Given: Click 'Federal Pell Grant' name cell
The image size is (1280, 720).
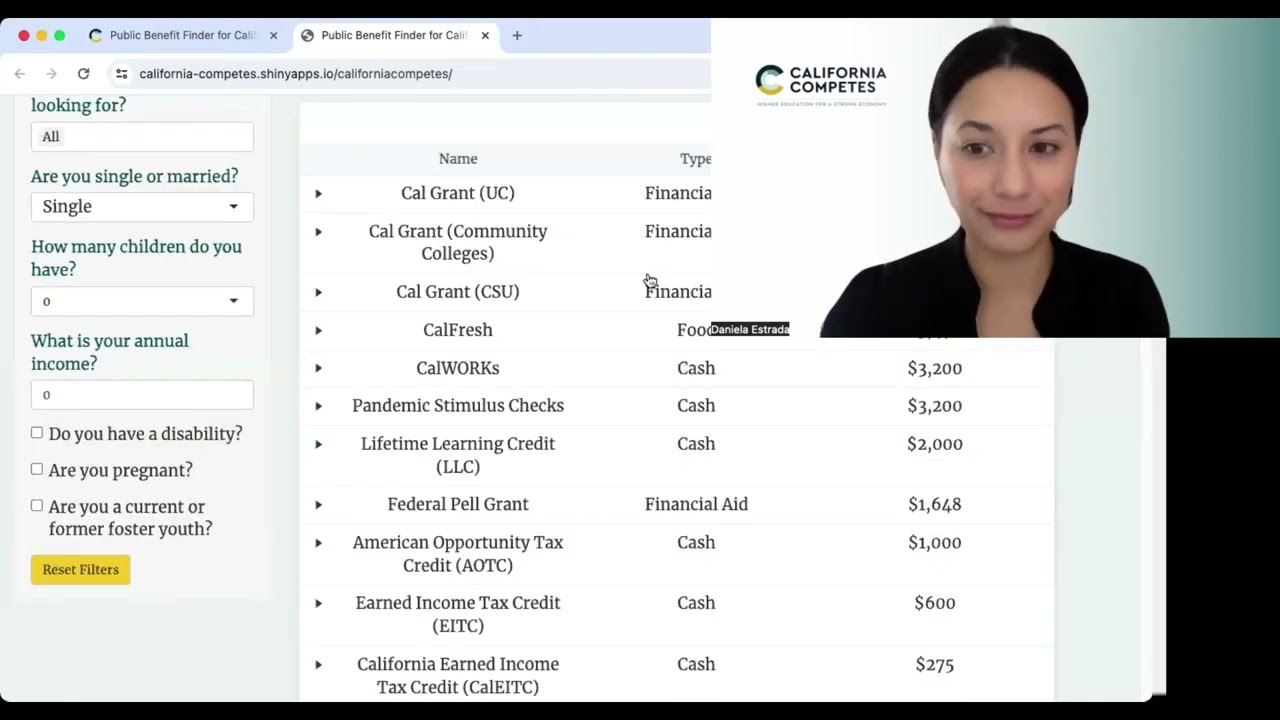Looking at the screenshot, I should point(458,505).
